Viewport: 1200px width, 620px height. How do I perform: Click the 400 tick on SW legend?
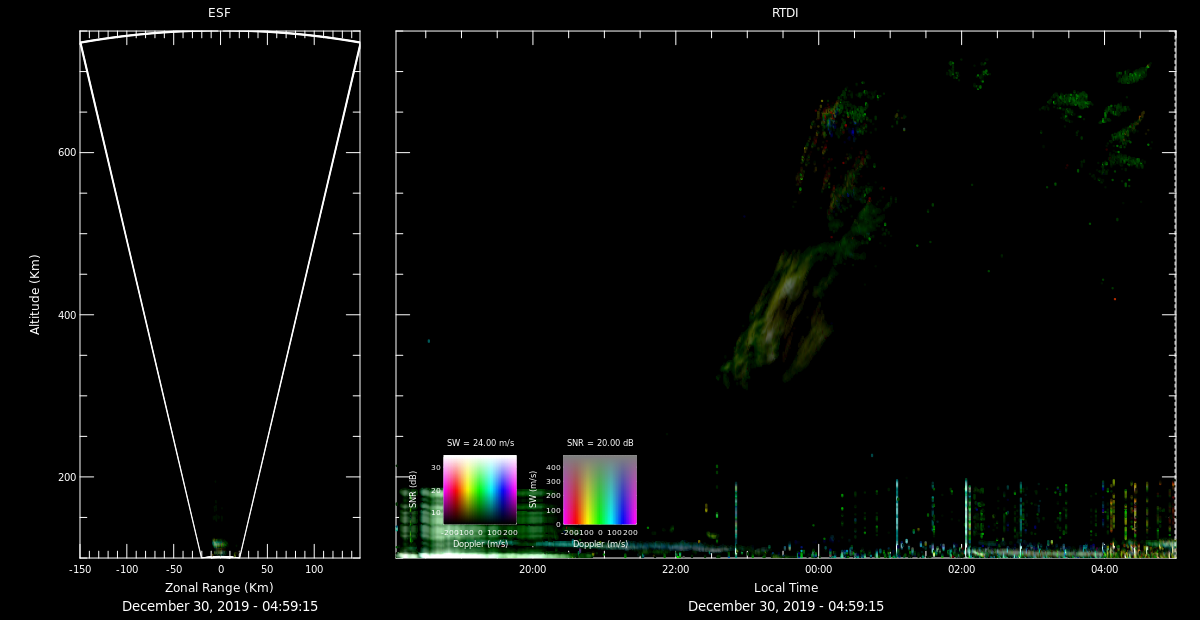(553, 467)
